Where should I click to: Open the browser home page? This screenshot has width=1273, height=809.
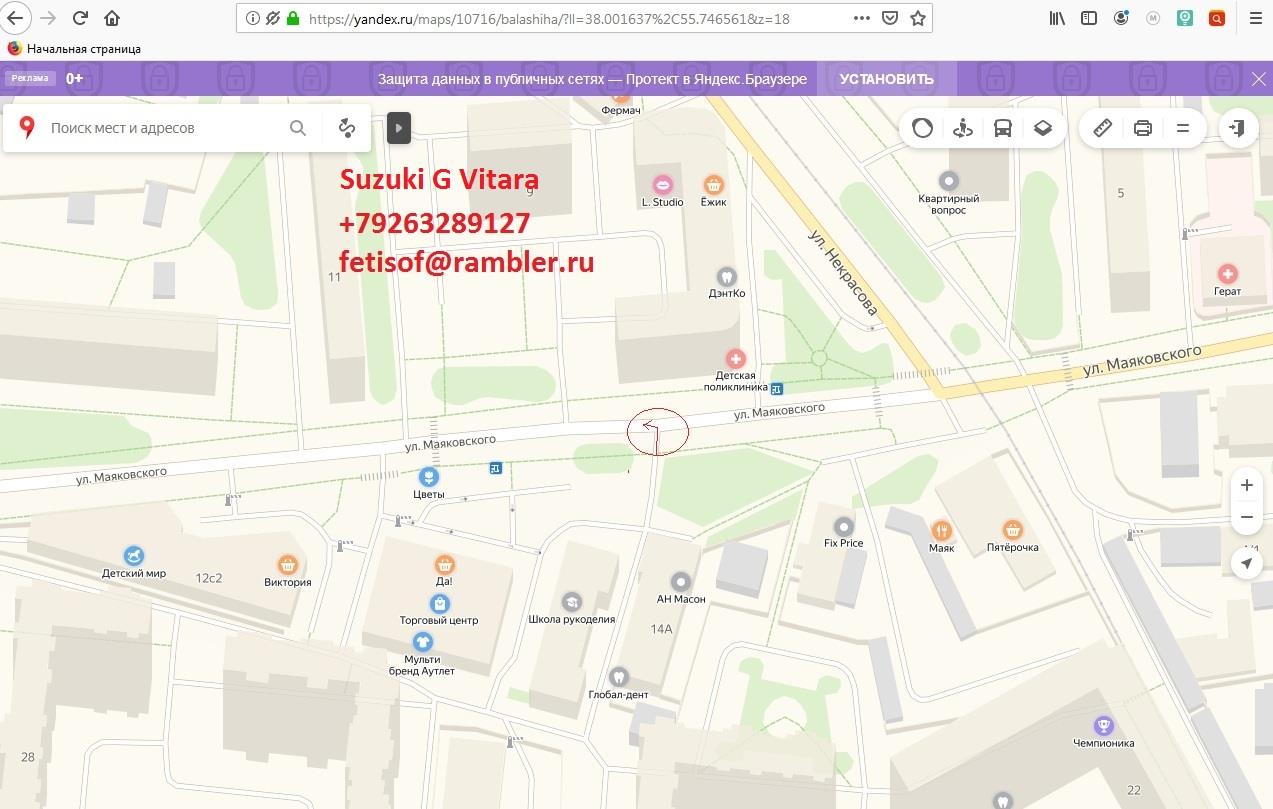point(112,18)
